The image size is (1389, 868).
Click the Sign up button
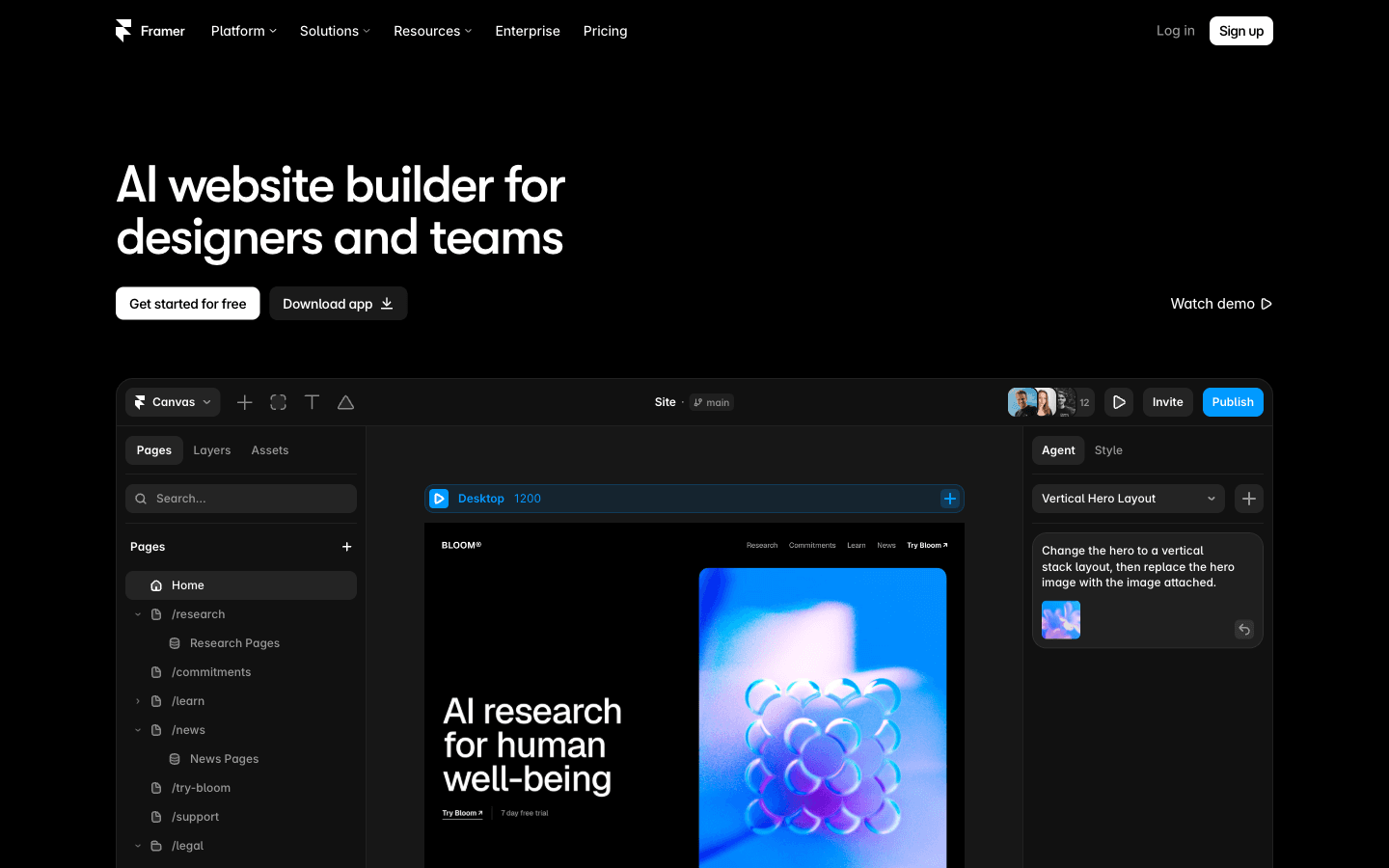tap(1241, 31)
